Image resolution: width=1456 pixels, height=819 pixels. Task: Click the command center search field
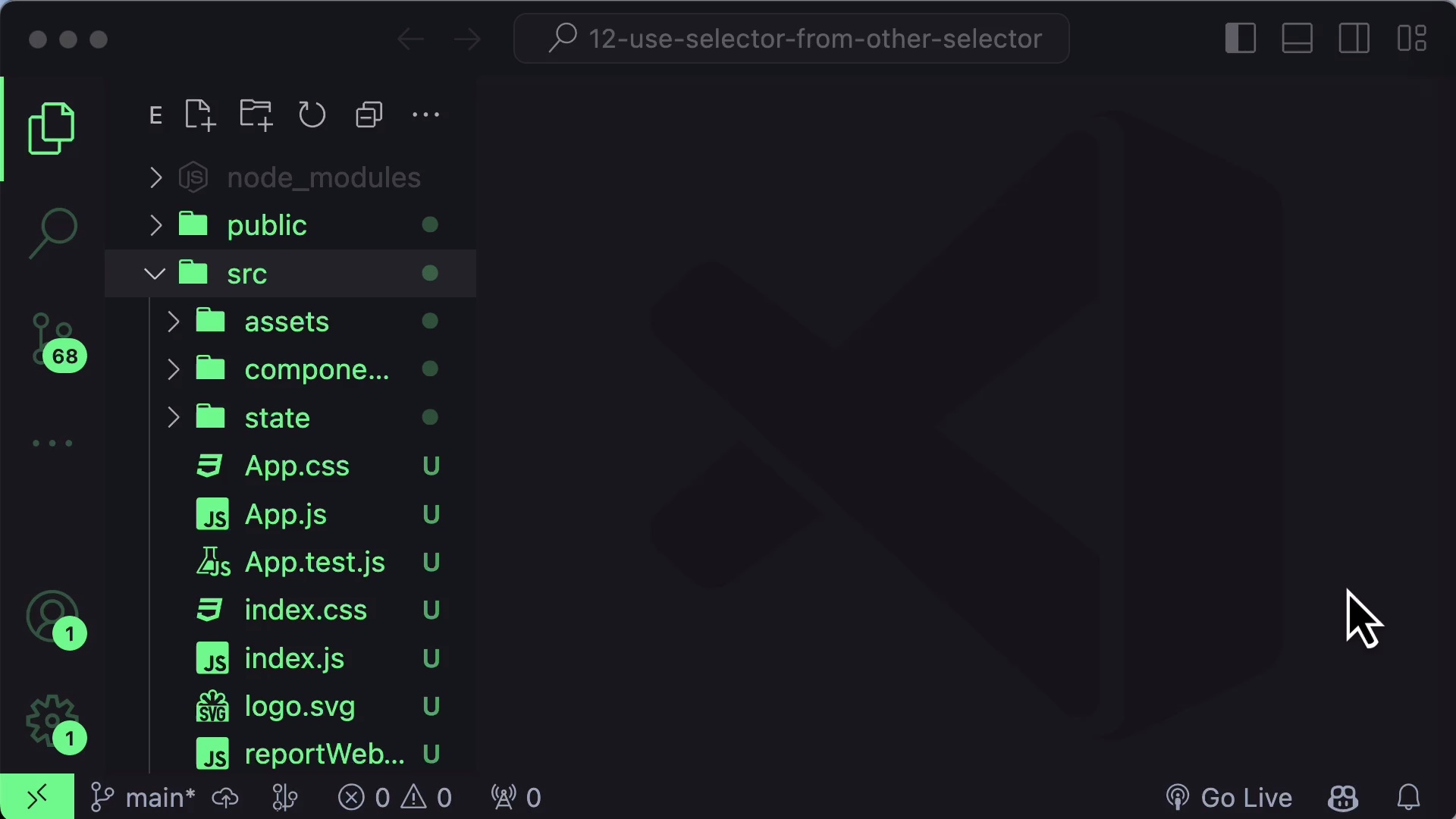792,39
